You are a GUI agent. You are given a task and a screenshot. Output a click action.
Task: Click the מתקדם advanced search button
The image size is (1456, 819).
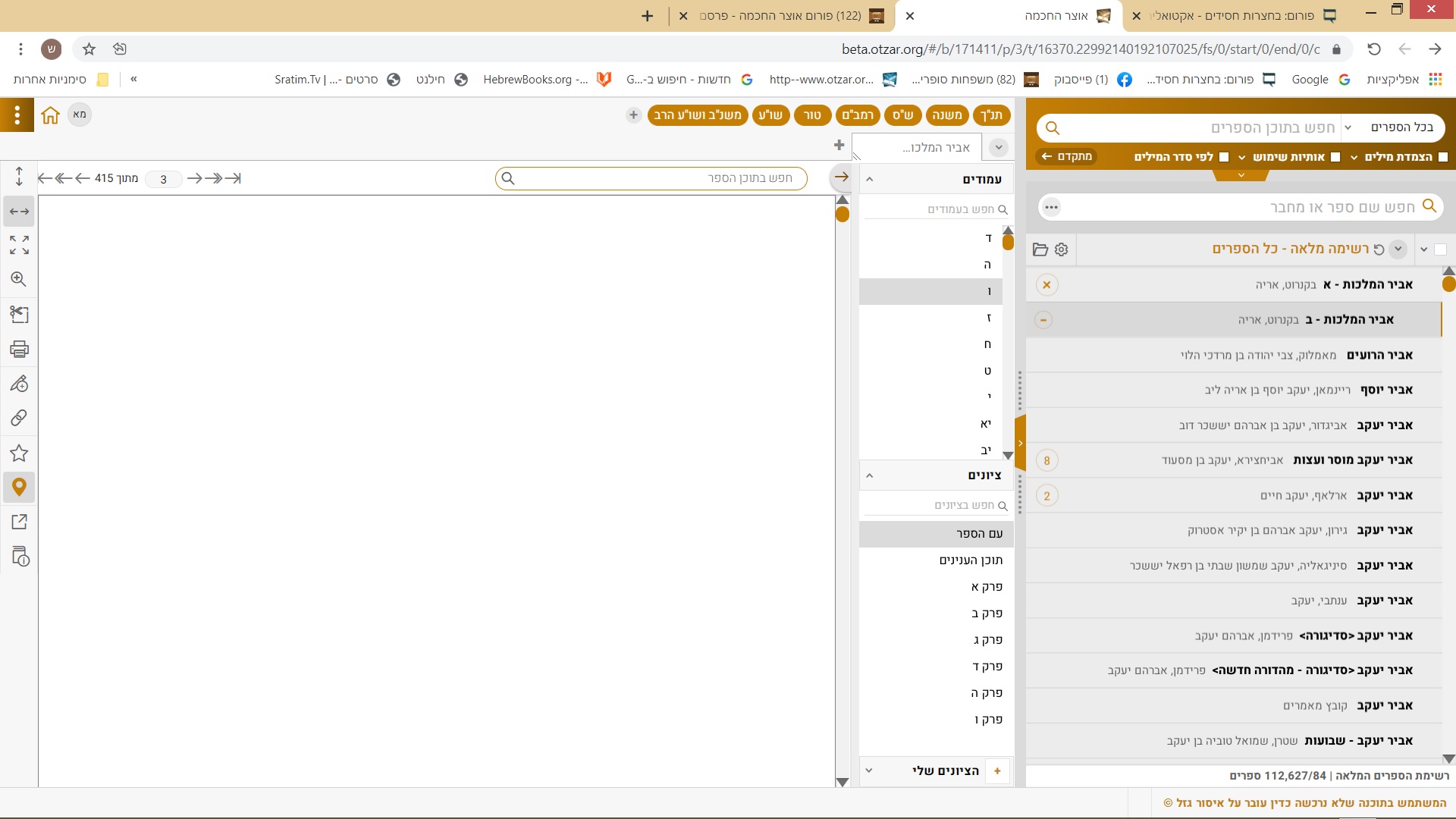(x=1067, y=157)
